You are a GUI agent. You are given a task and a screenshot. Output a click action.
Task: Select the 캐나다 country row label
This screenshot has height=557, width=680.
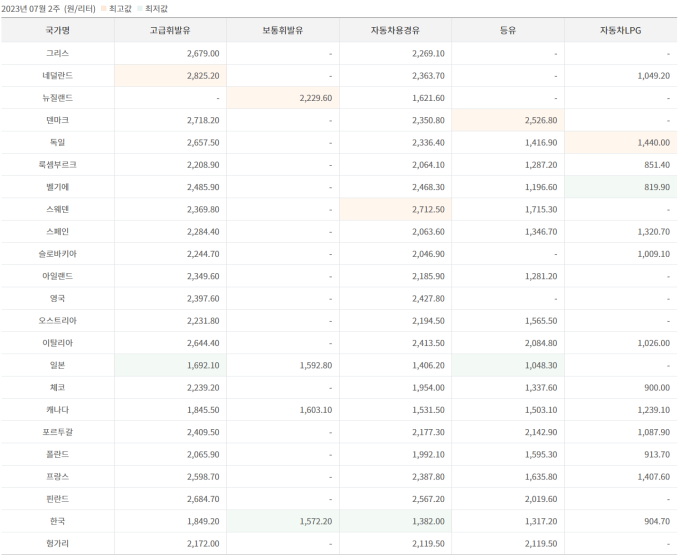coord(57,410)
